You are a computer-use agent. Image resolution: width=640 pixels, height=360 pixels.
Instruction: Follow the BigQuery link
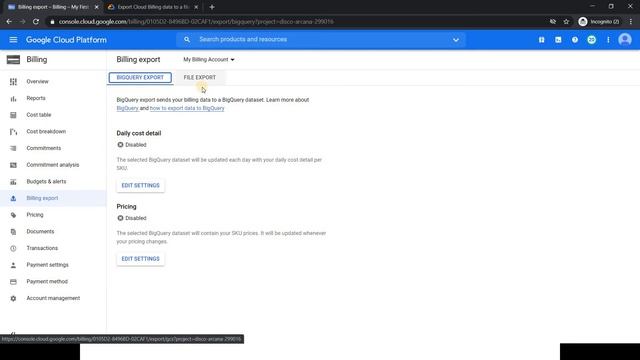127,108
